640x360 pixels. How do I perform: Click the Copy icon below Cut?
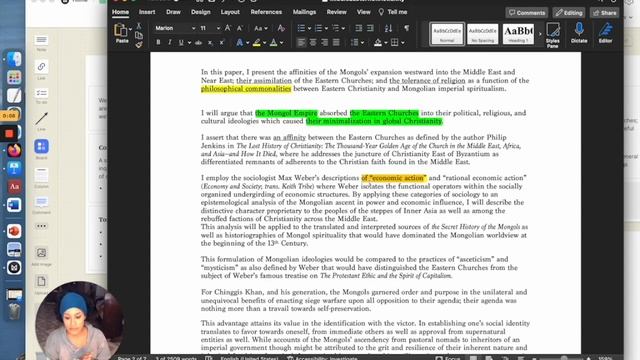click(x=139, y=36)
